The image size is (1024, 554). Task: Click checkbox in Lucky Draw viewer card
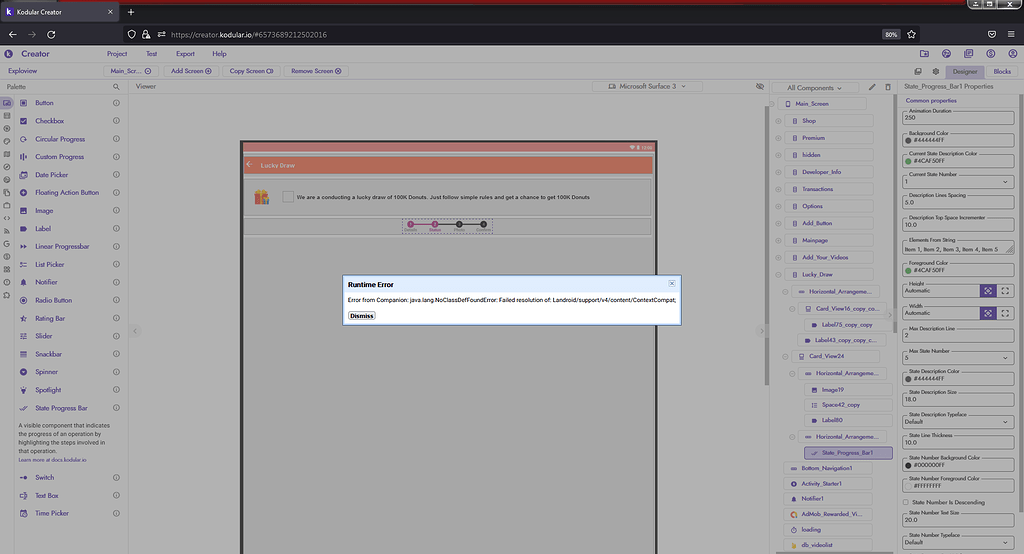coord(288,197)
